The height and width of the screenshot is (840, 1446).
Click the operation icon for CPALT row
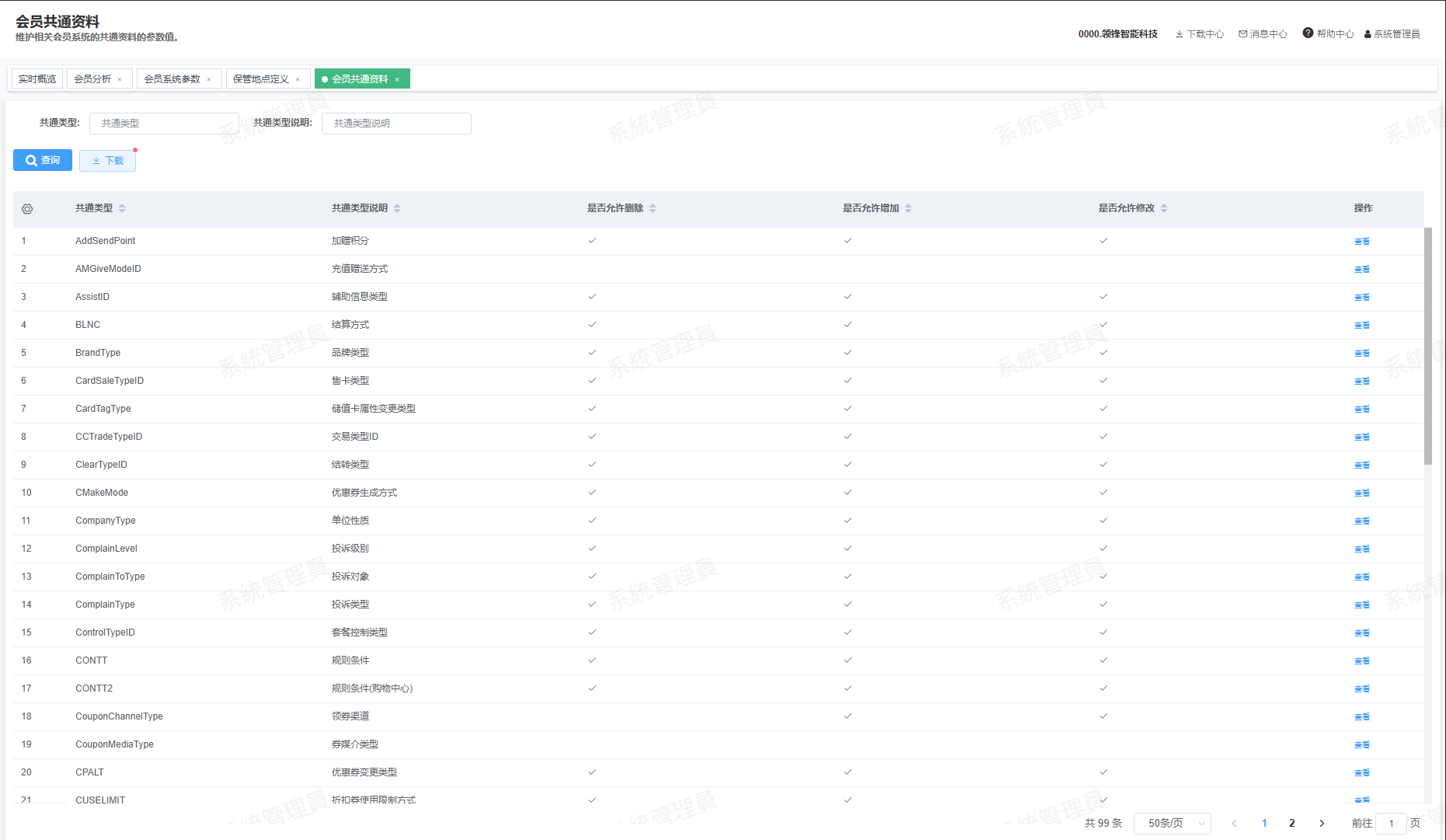[x=1362, y=772]
